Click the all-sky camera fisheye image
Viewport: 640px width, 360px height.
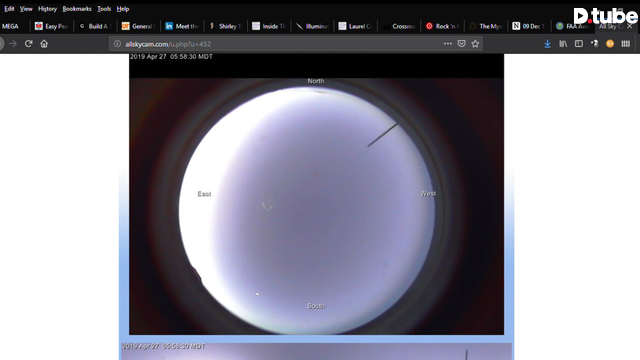click(316, 194)
